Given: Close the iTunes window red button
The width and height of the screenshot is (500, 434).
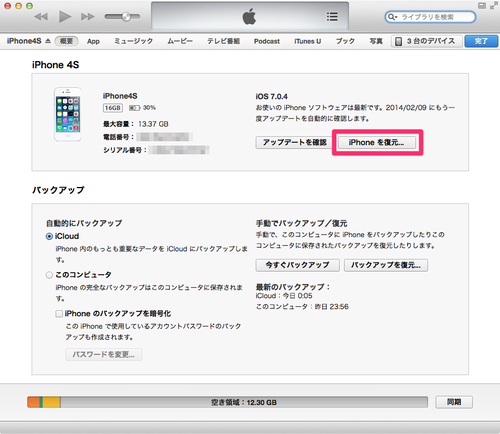Looking at the screenshot, I should coord(7,6).
